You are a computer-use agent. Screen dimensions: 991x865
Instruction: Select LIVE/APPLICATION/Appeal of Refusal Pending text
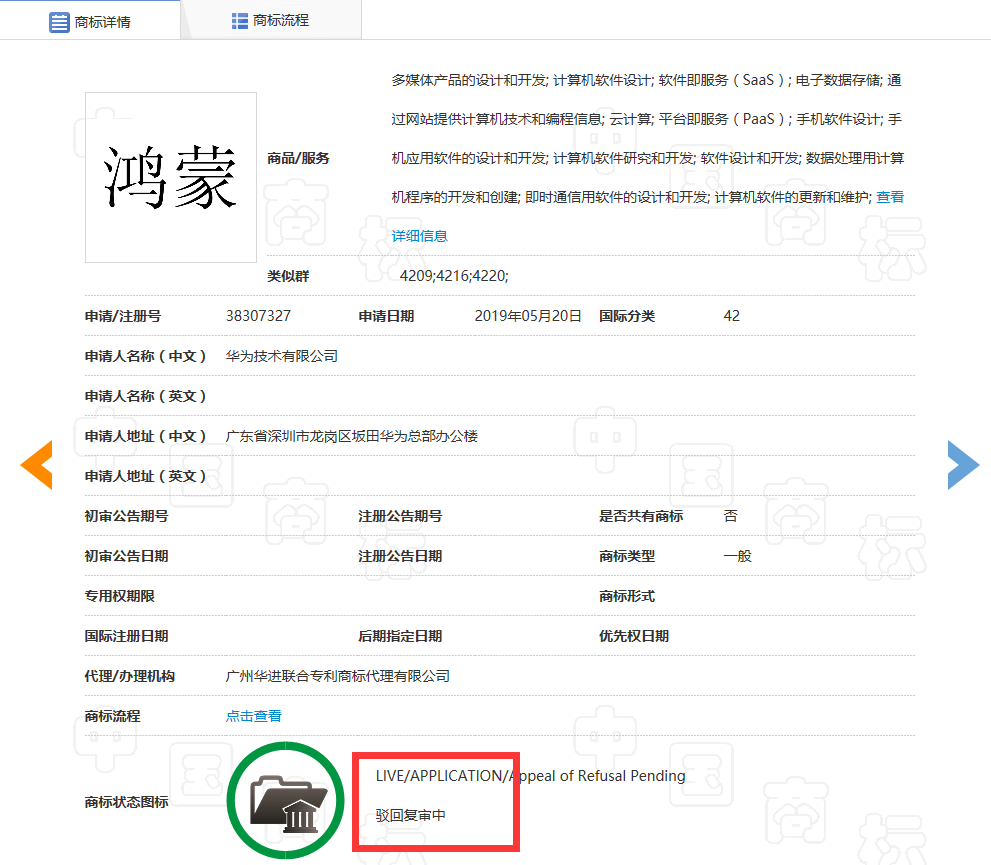tap(530, 776)
